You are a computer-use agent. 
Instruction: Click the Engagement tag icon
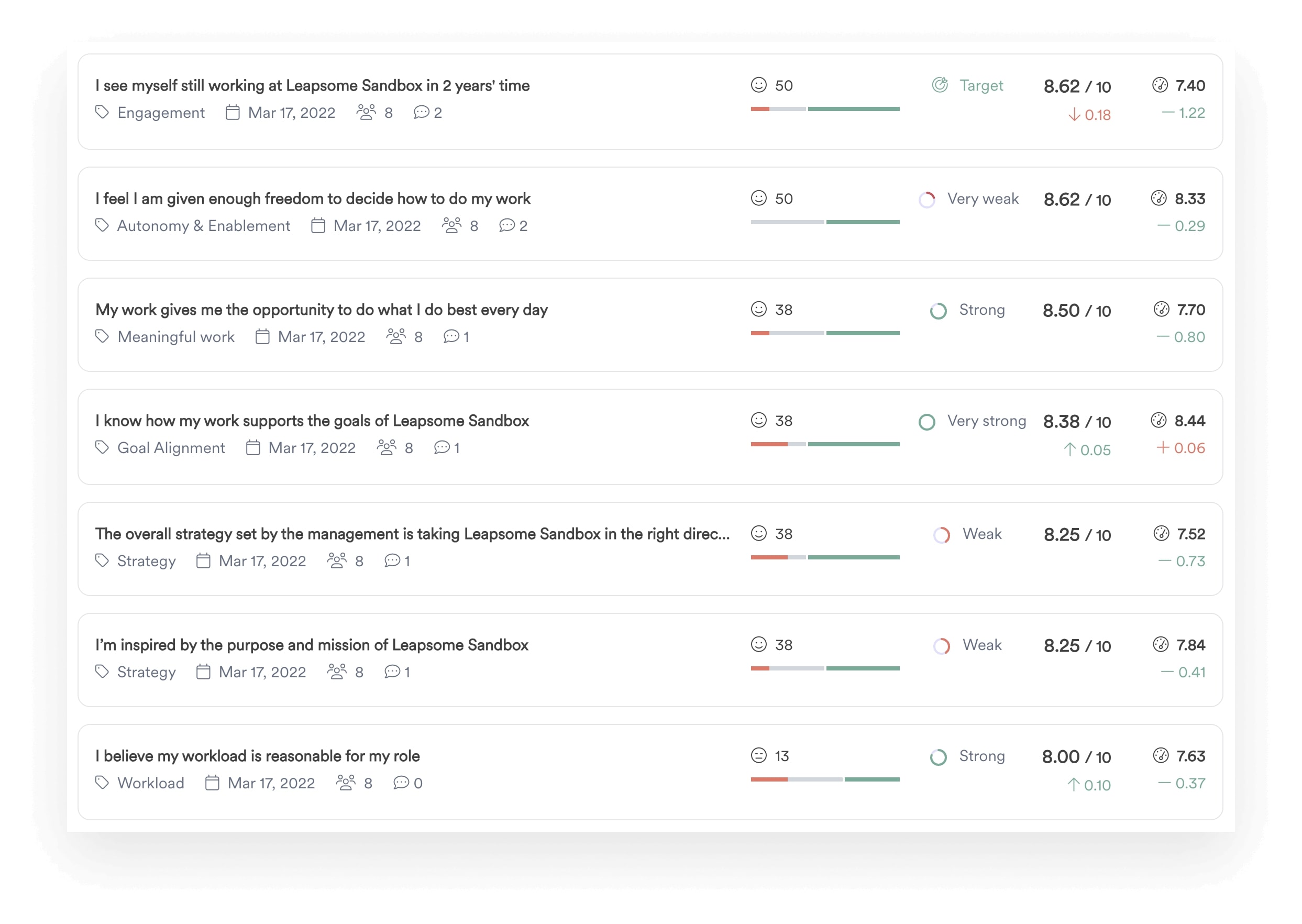pos(102,113)
